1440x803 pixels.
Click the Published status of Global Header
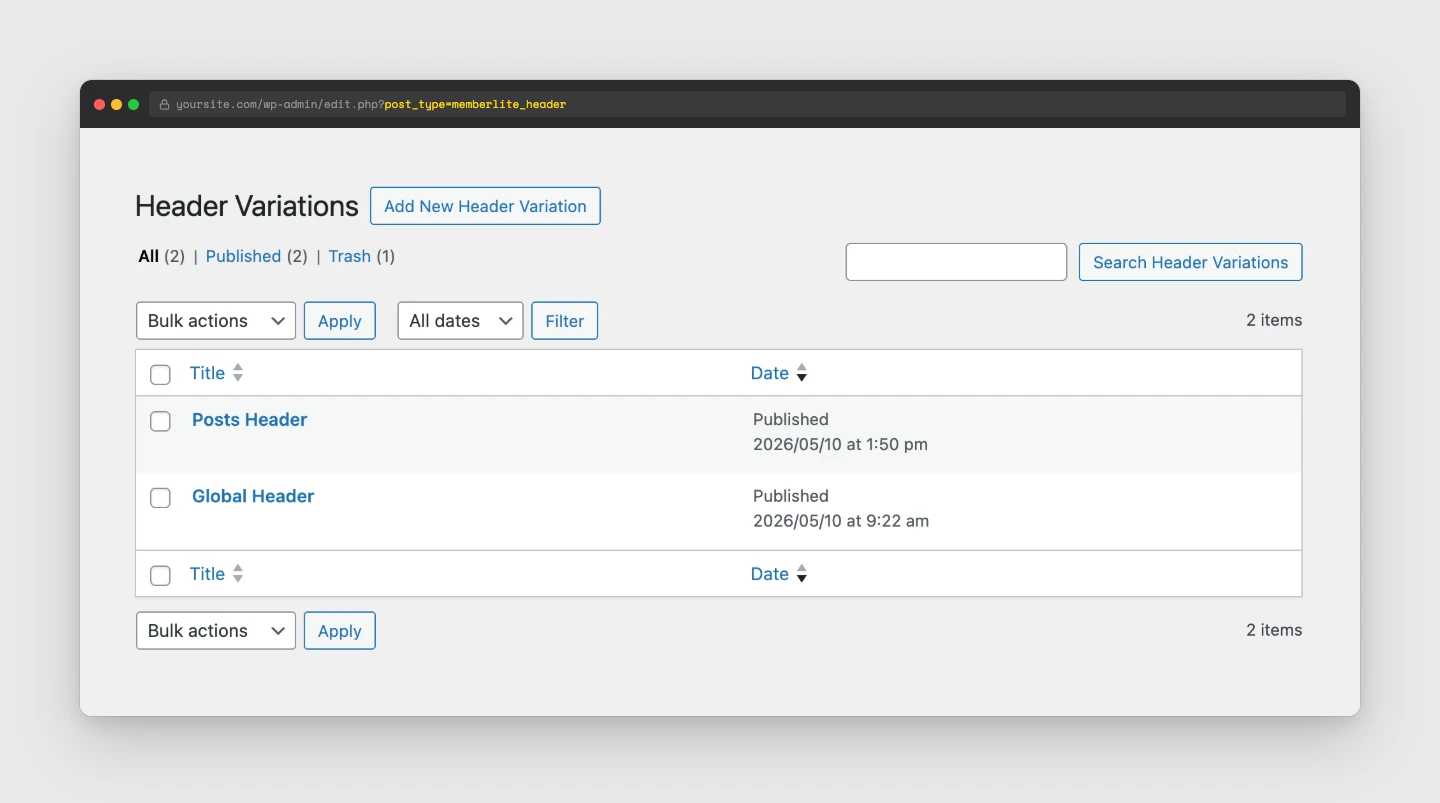coord(791,496)
